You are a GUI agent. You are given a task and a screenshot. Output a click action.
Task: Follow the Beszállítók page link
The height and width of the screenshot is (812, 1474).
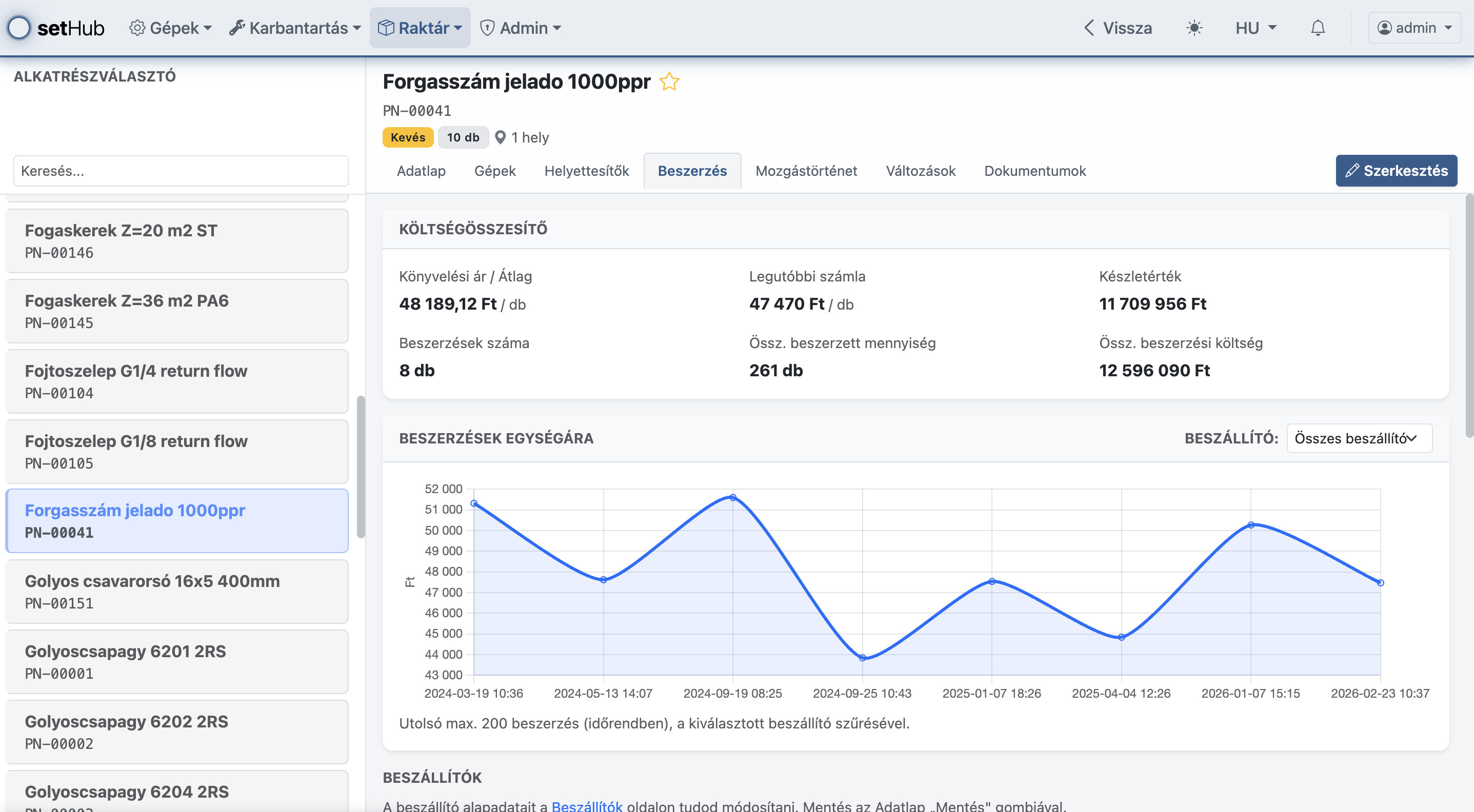coord(587,805)
